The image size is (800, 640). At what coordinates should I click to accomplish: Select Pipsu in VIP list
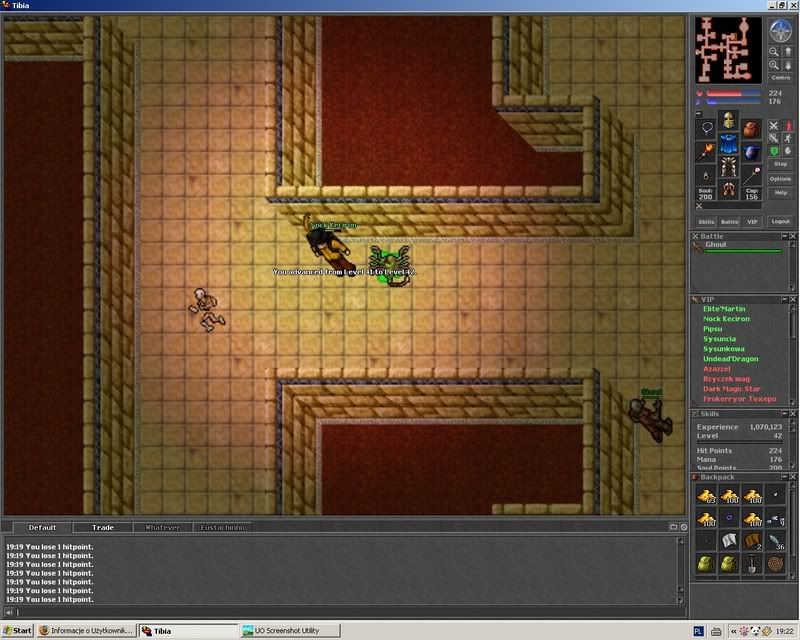coord(712,329)
